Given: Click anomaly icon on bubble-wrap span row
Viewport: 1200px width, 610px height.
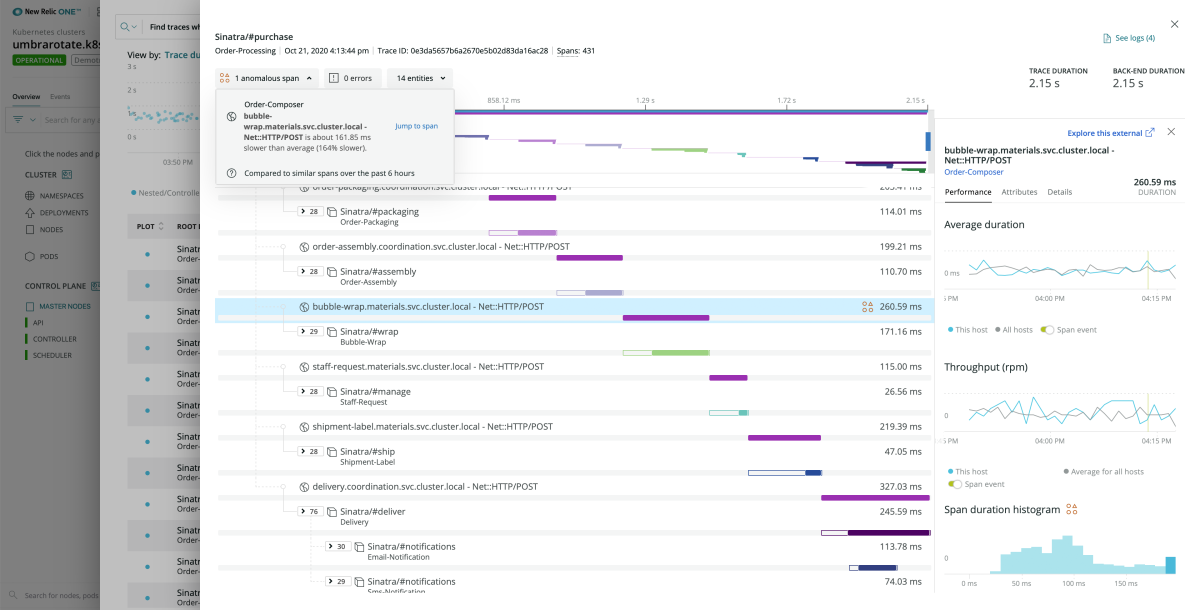Looking at the screenshot, I should click(x=868, y=307).
